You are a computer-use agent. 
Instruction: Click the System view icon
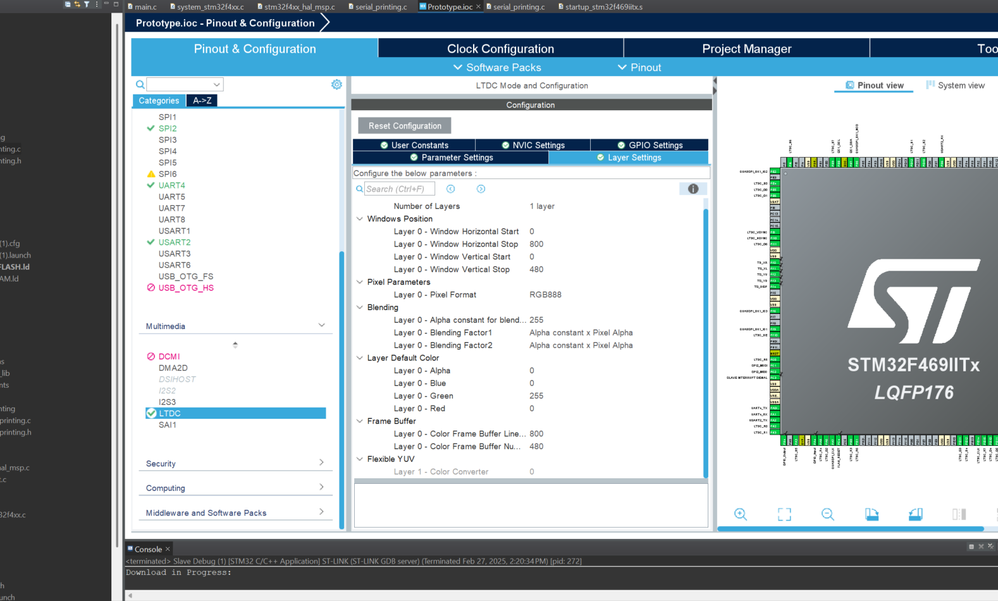(x=931, y=85)
